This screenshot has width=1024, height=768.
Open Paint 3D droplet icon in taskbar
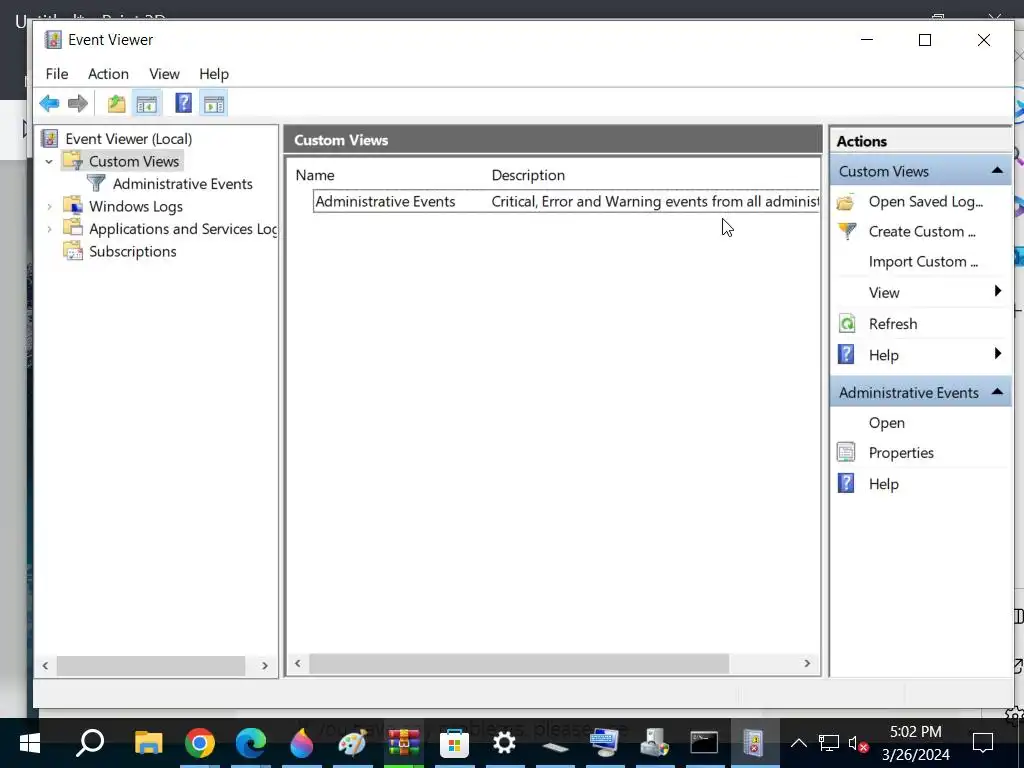coord(301,743)
